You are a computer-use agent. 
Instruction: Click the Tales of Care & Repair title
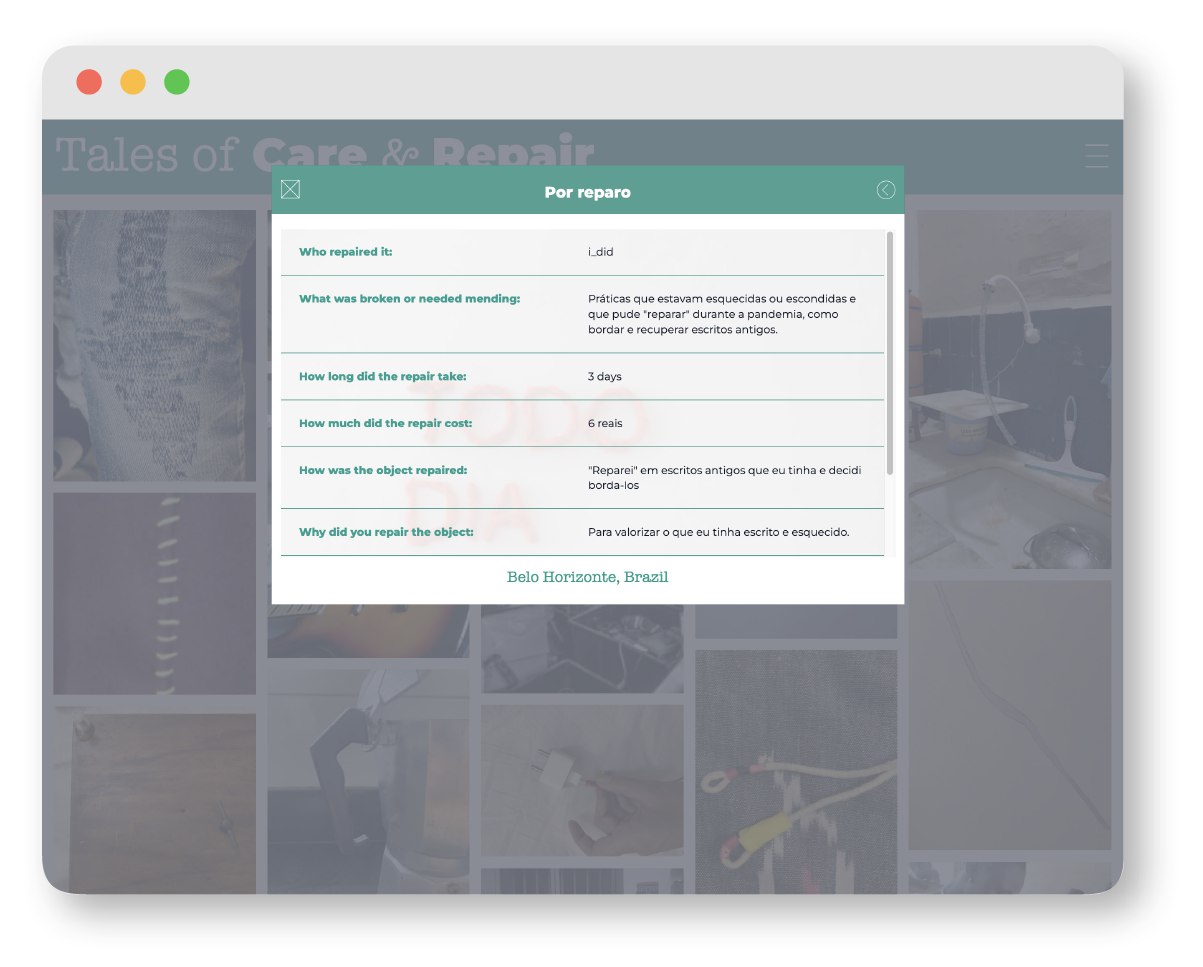[x=325, y=155]
